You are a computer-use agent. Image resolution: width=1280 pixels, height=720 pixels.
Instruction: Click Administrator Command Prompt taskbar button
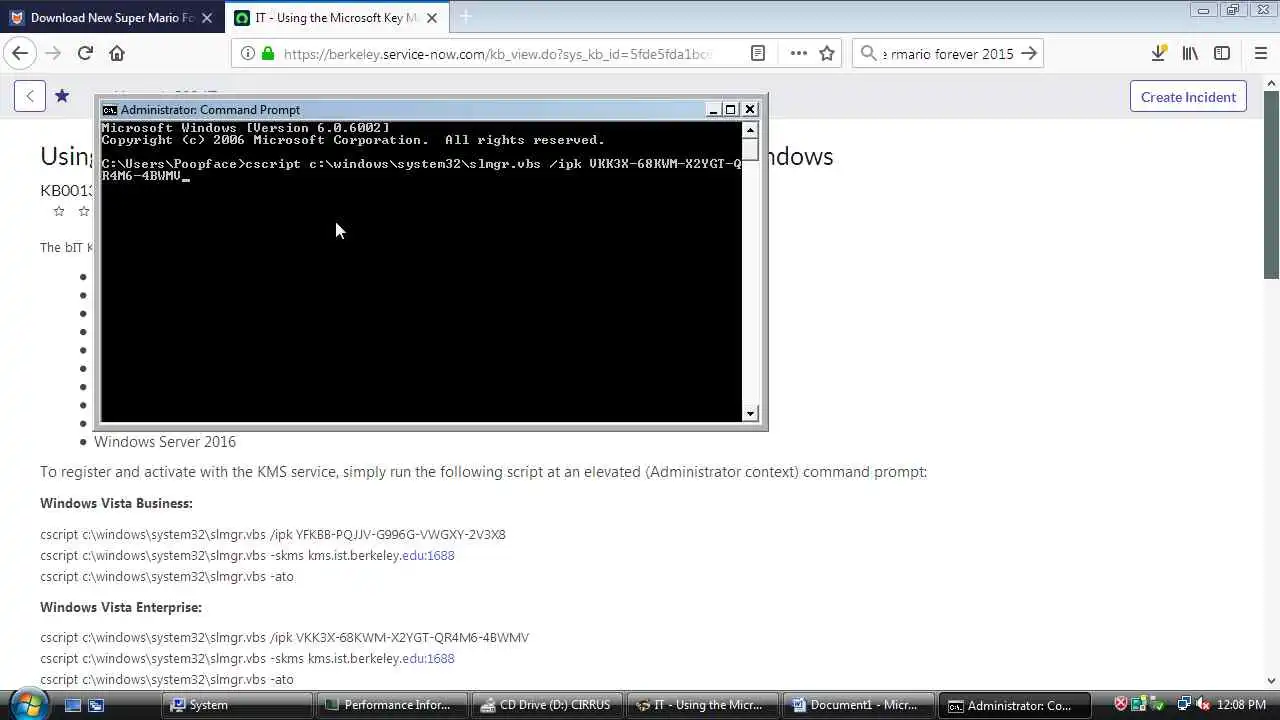coord(1014,705)
